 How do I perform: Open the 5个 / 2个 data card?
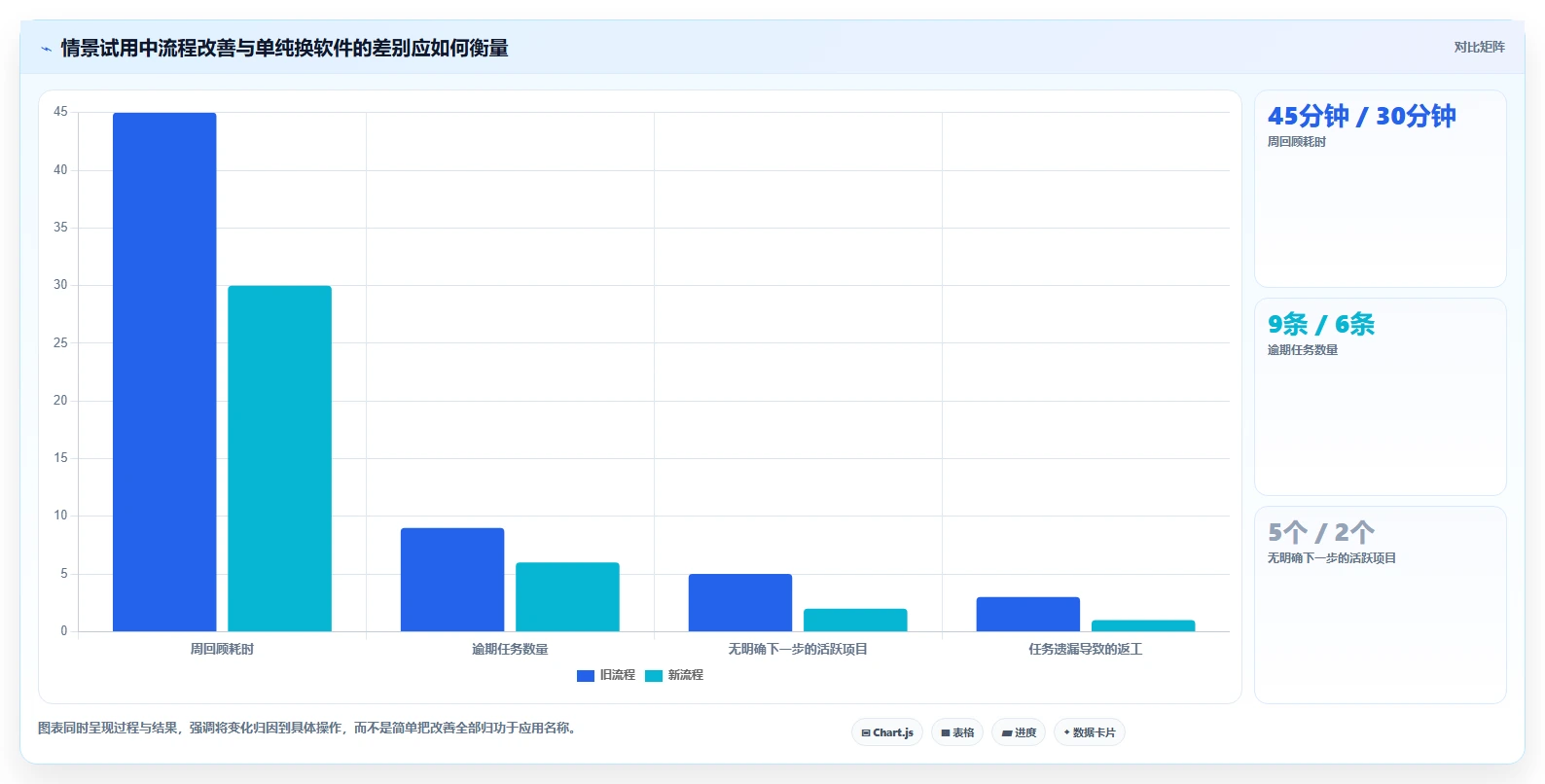pyautogui.click(x=1381, y=605)
